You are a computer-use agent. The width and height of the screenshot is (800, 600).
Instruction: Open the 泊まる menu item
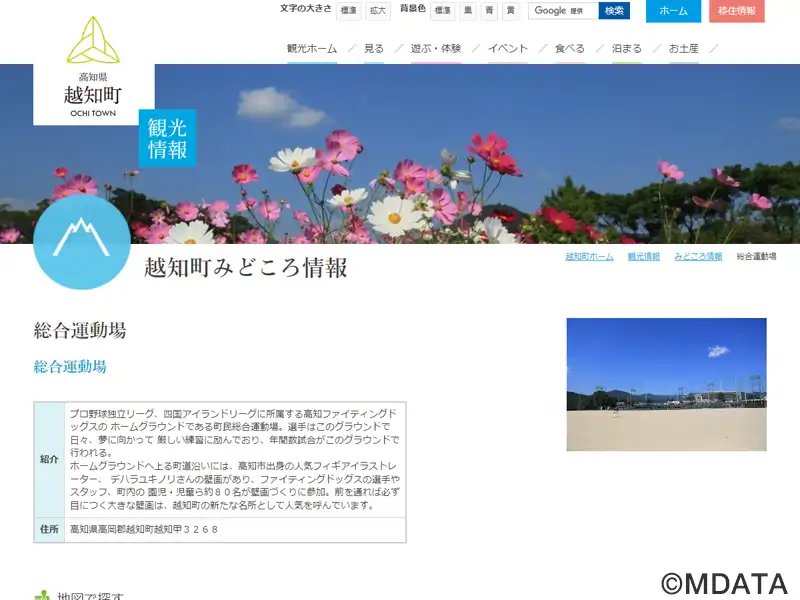pyautogui.click(x=627, y=48)
